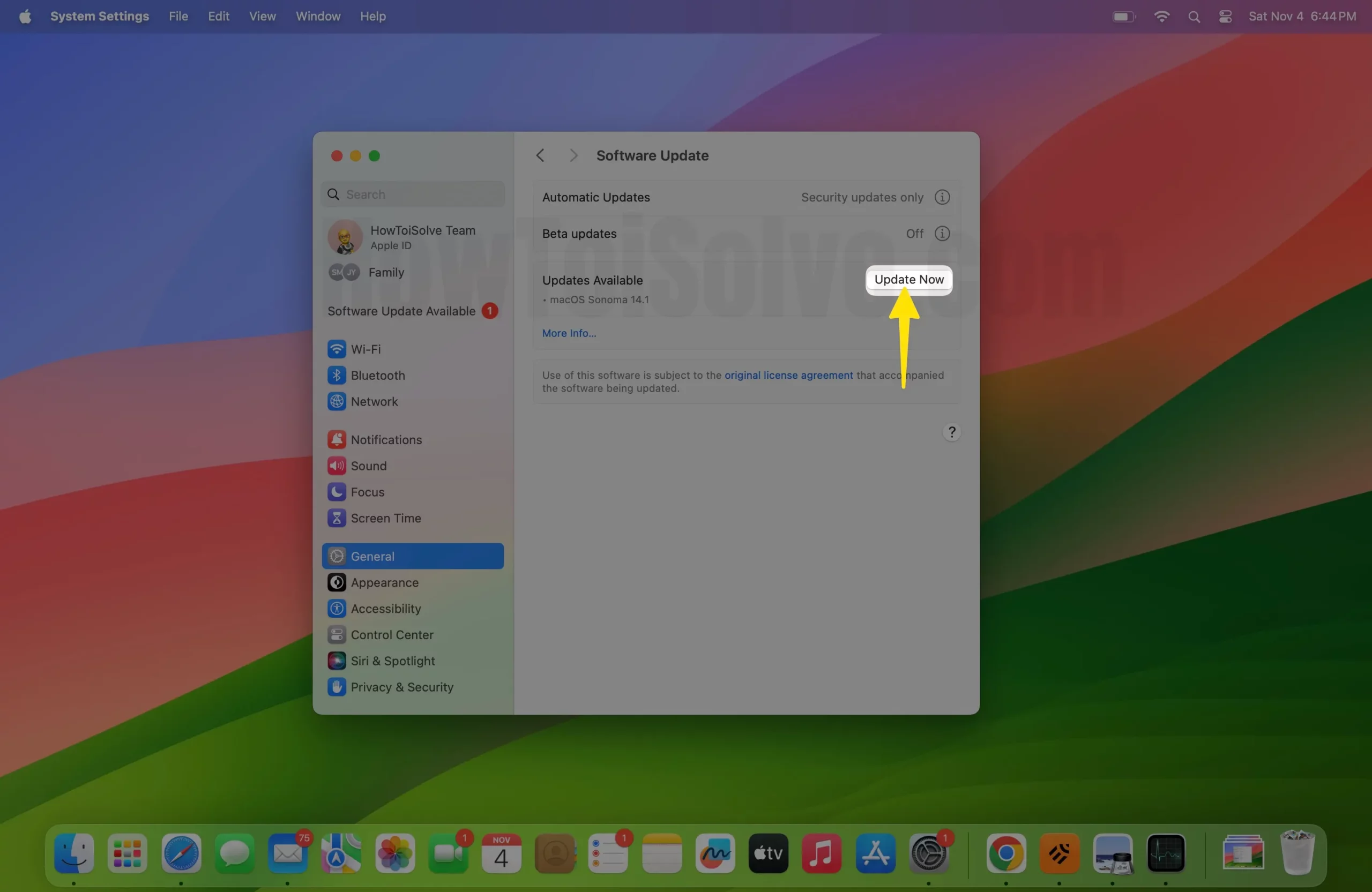The height and width of the screenshot is (892, 1372).
Task: Open App Store from the Dock
Action: pos(875,853)
